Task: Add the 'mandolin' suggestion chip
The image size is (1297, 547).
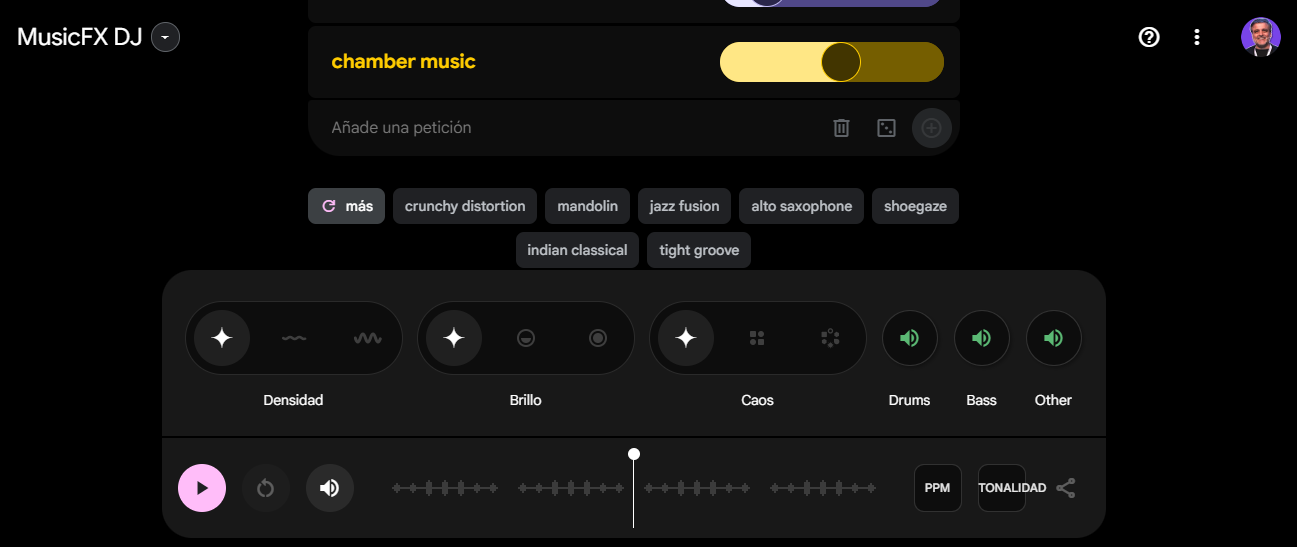Action: pos(588,206)
